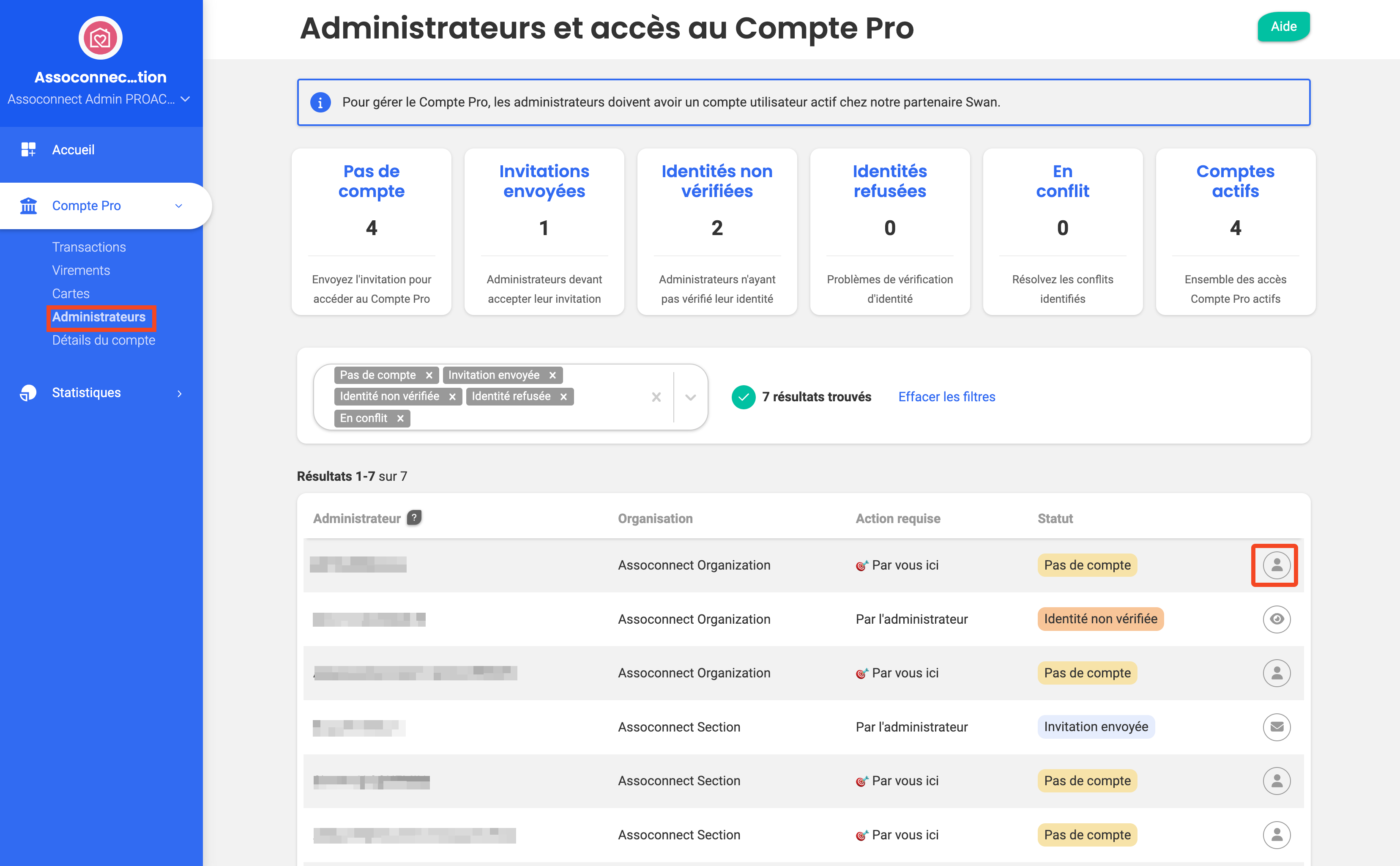Image resolution: width=1400 pixels, height=866 pixels.
Task: Click the first row Pas de compte badge
Action: pos(1087,565)
